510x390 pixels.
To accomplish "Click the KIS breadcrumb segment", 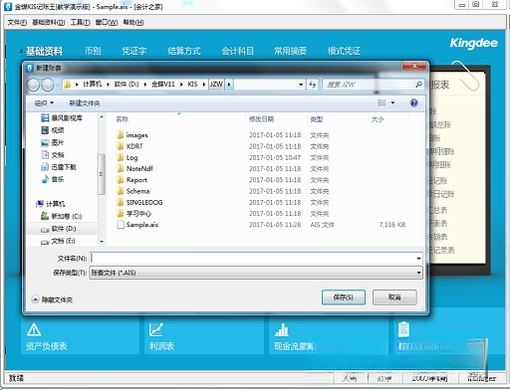I will click(192, 84).
